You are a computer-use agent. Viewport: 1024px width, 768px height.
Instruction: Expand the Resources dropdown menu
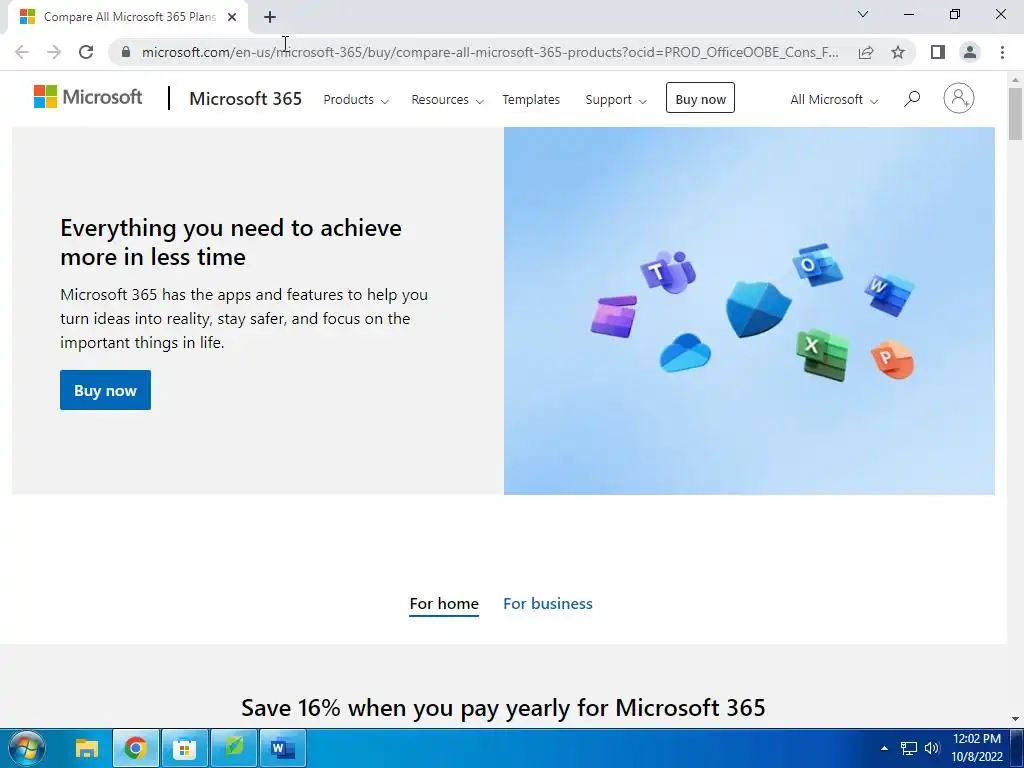(447, 100)
